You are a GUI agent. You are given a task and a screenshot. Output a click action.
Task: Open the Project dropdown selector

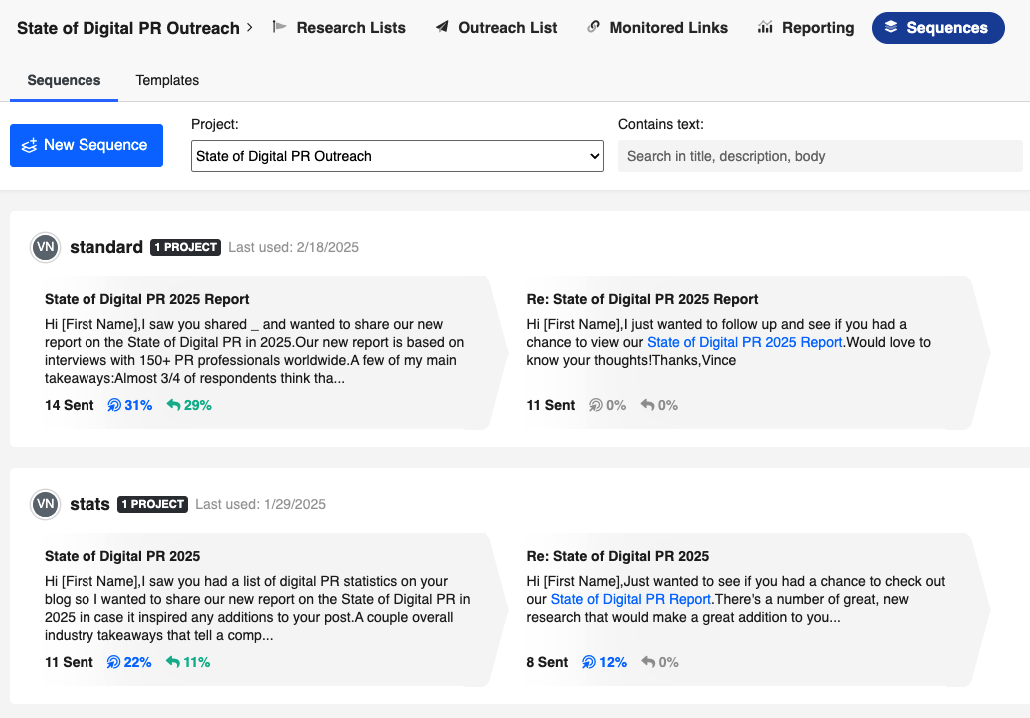(x=397, y=156)
